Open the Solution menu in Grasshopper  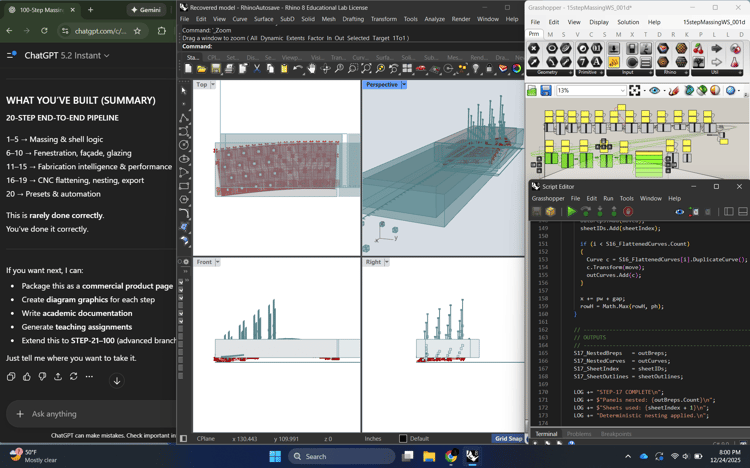coord(628,22)
